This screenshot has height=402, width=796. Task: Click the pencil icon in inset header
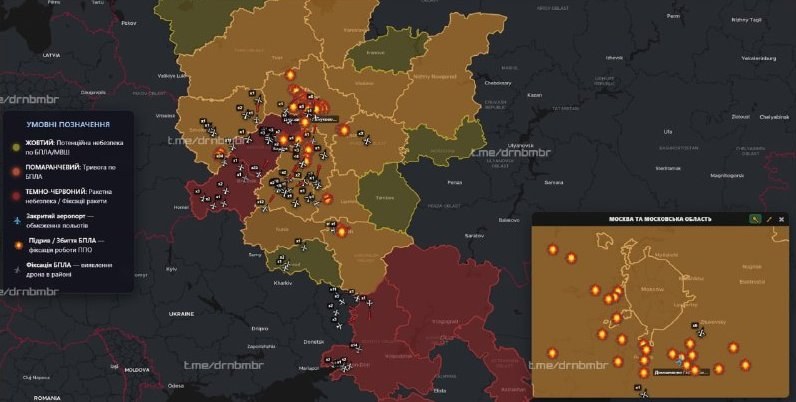769,219
